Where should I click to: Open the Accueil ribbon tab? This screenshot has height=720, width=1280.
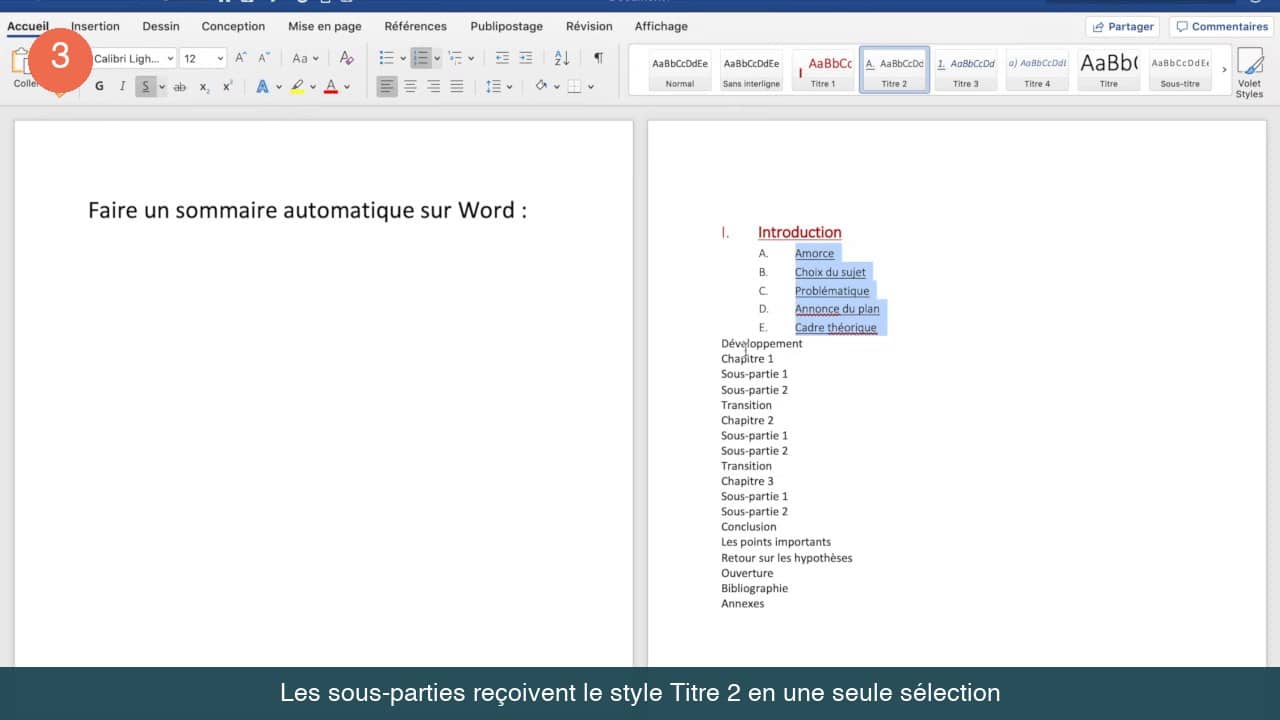point(28,26)
